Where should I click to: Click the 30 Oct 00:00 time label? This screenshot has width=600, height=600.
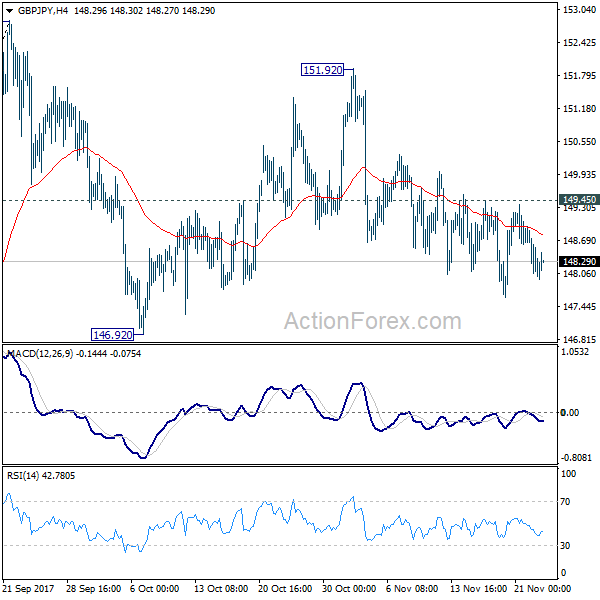349,589
